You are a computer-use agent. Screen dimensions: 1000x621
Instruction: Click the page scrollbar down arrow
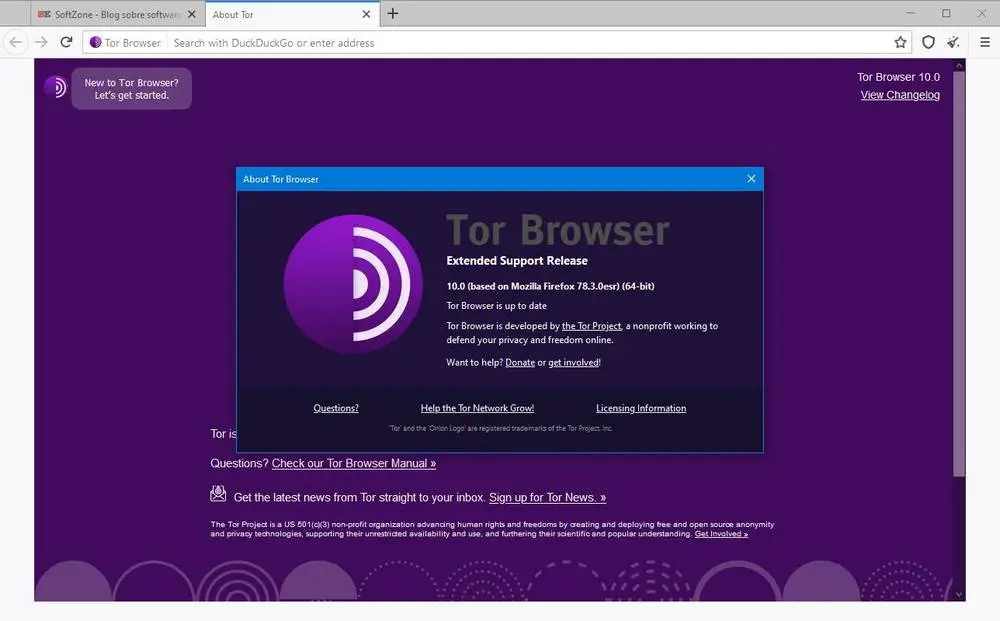[x=959, y=594]
